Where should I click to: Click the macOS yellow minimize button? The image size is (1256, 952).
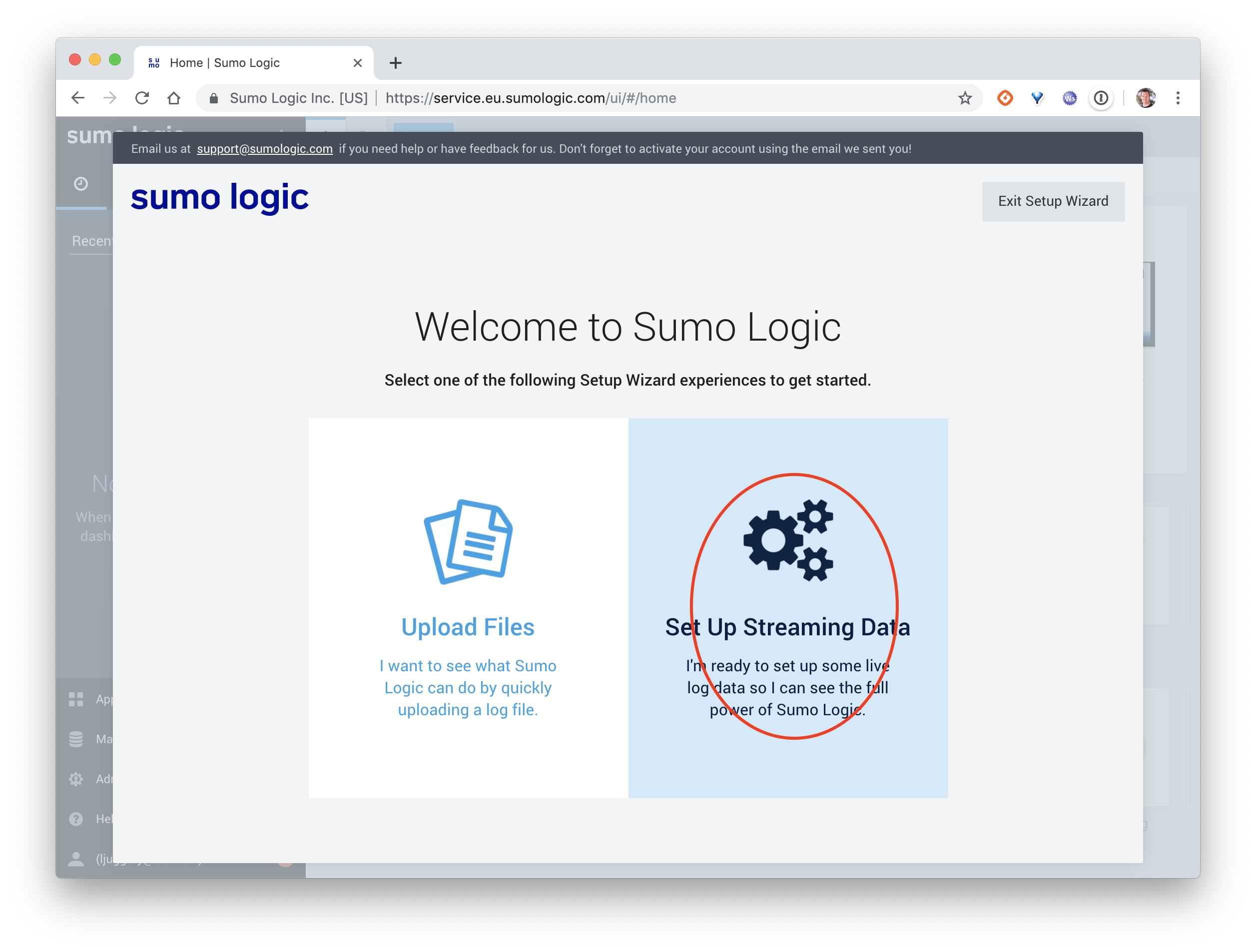click(95, 59)
